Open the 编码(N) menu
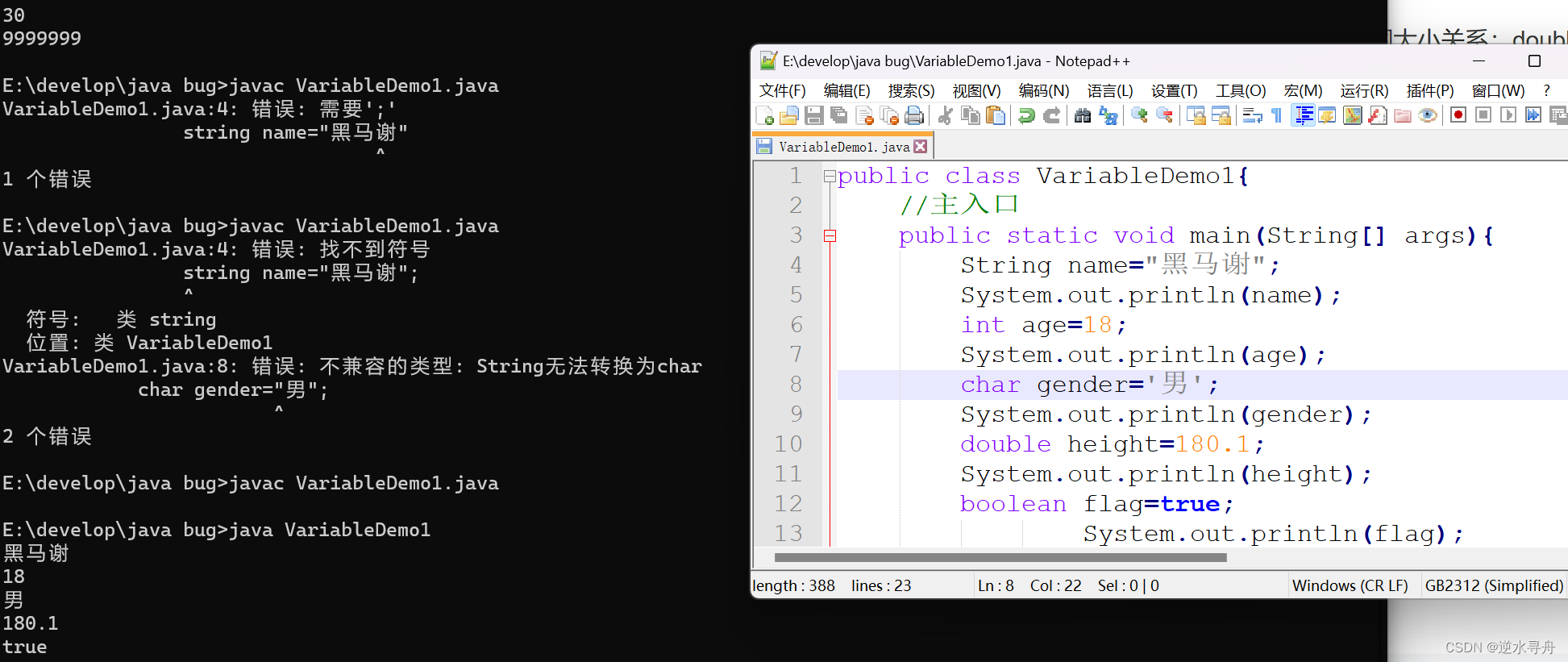 pos(1043,90)
